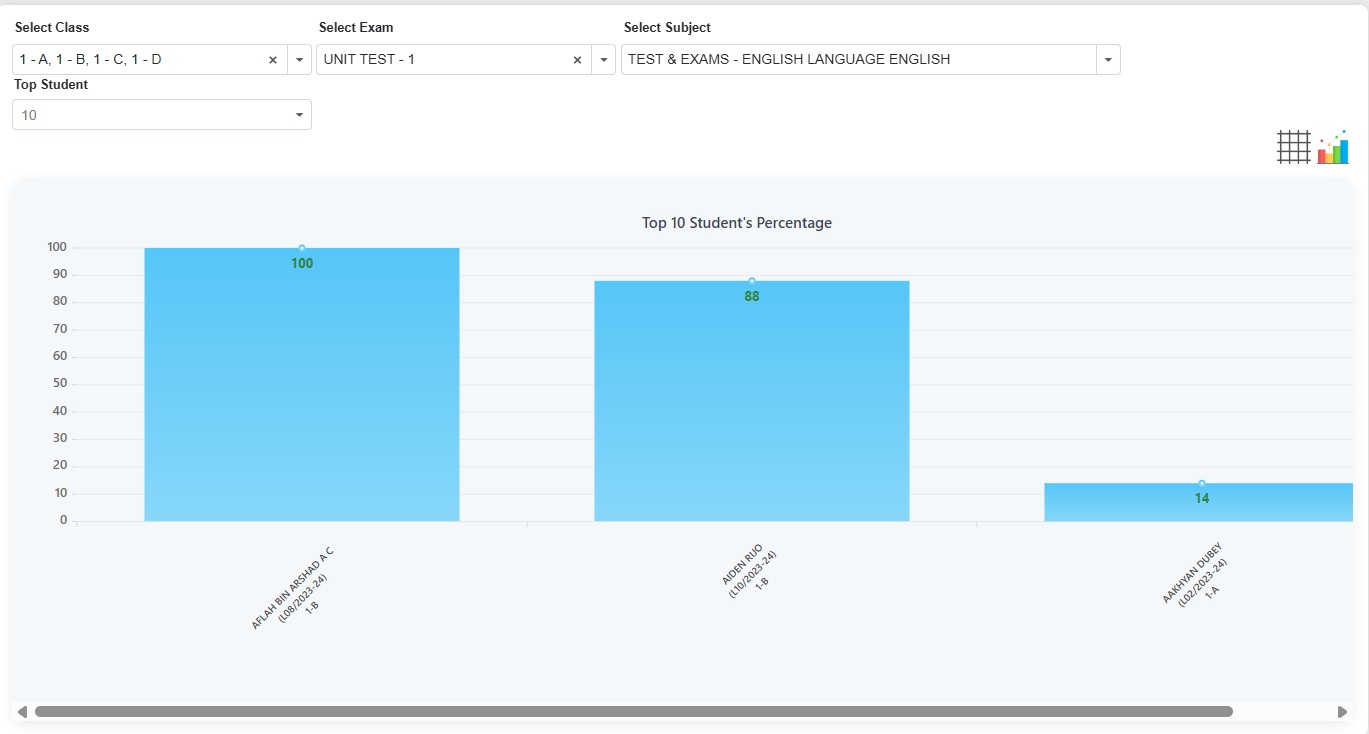Expand the Select Class dropdown arrow
Viewport: 1369px width, 734px height.
pyautogui.click(x=299, y=60)
